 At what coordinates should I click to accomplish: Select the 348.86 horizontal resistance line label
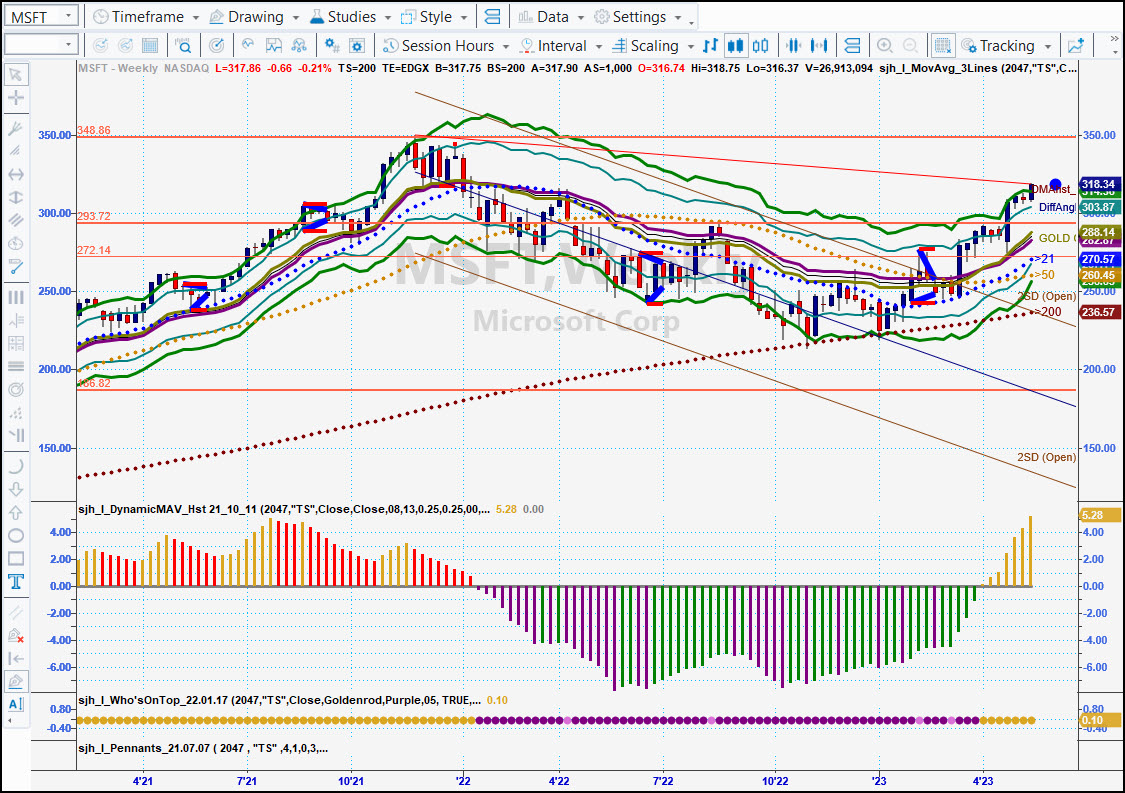coord(94,130)
